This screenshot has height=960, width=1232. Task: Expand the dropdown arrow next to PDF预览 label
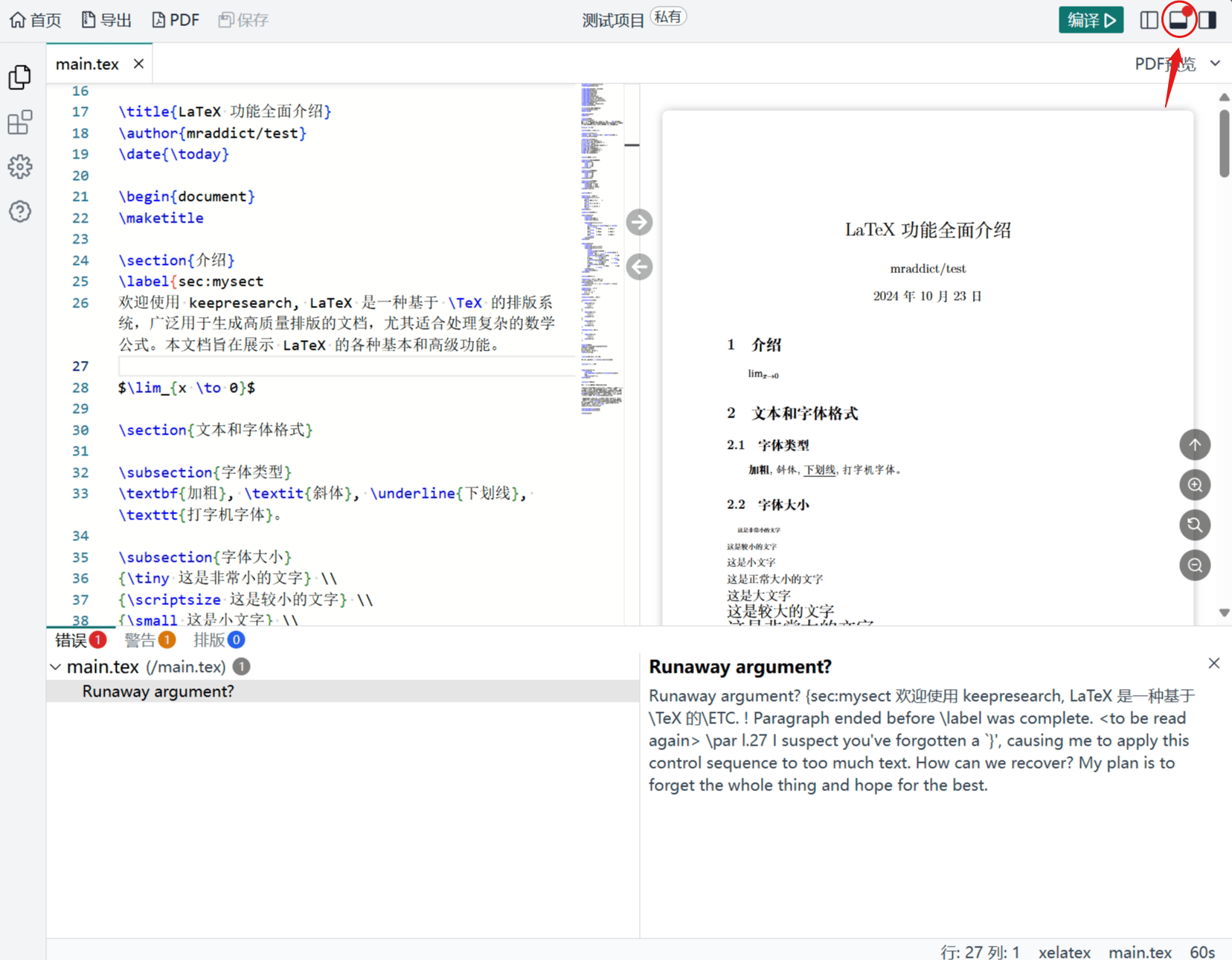click(1216, 63)
